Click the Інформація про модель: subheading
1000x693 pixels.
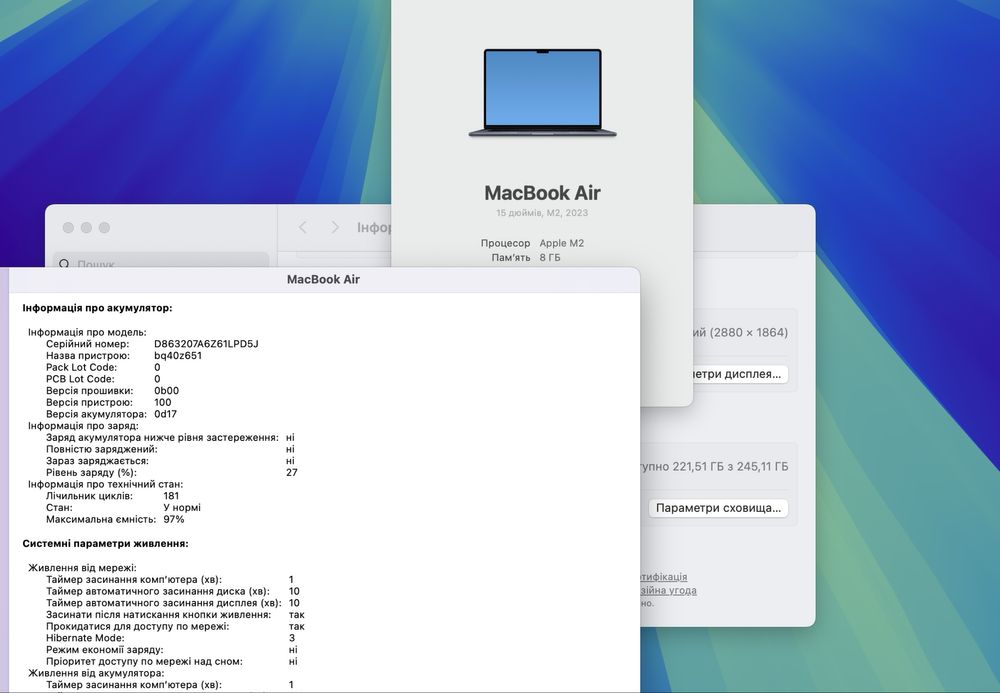(87, 332)
